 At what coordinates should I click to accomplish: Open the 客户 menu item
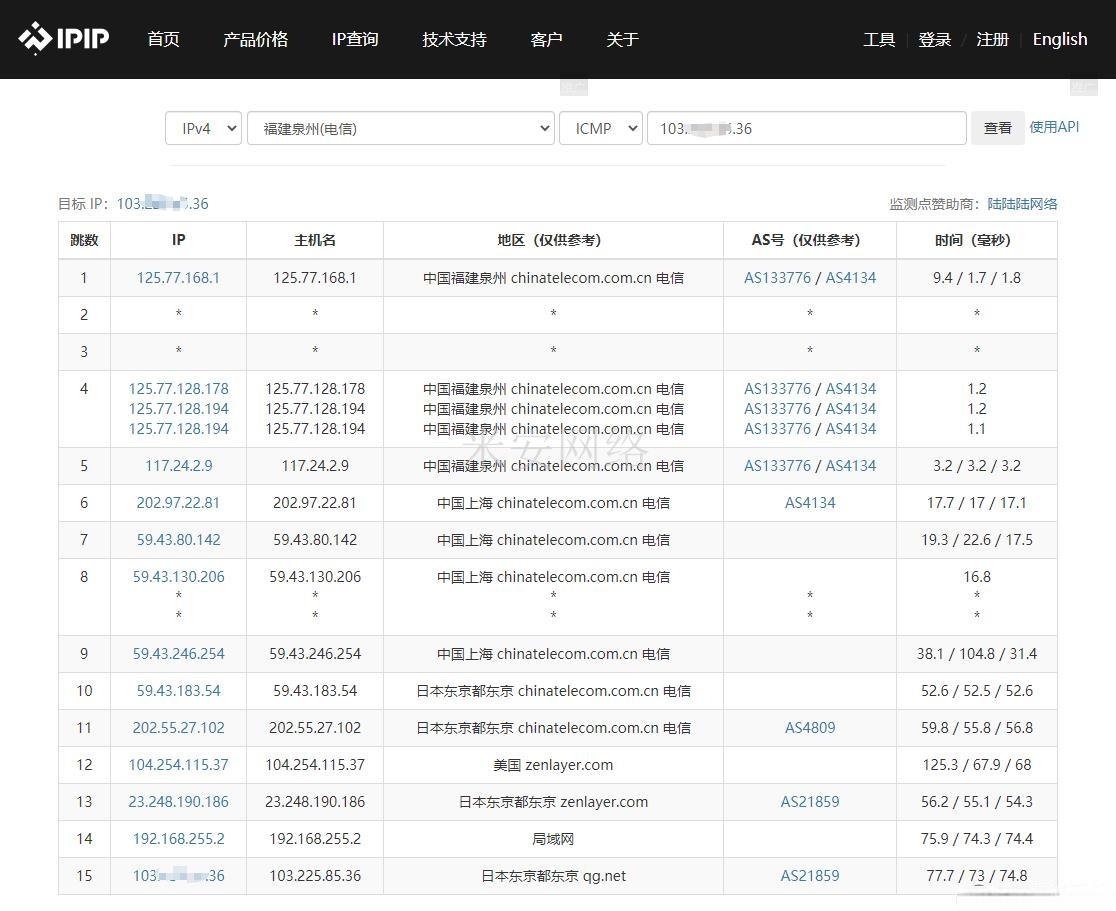coord(547,39)
